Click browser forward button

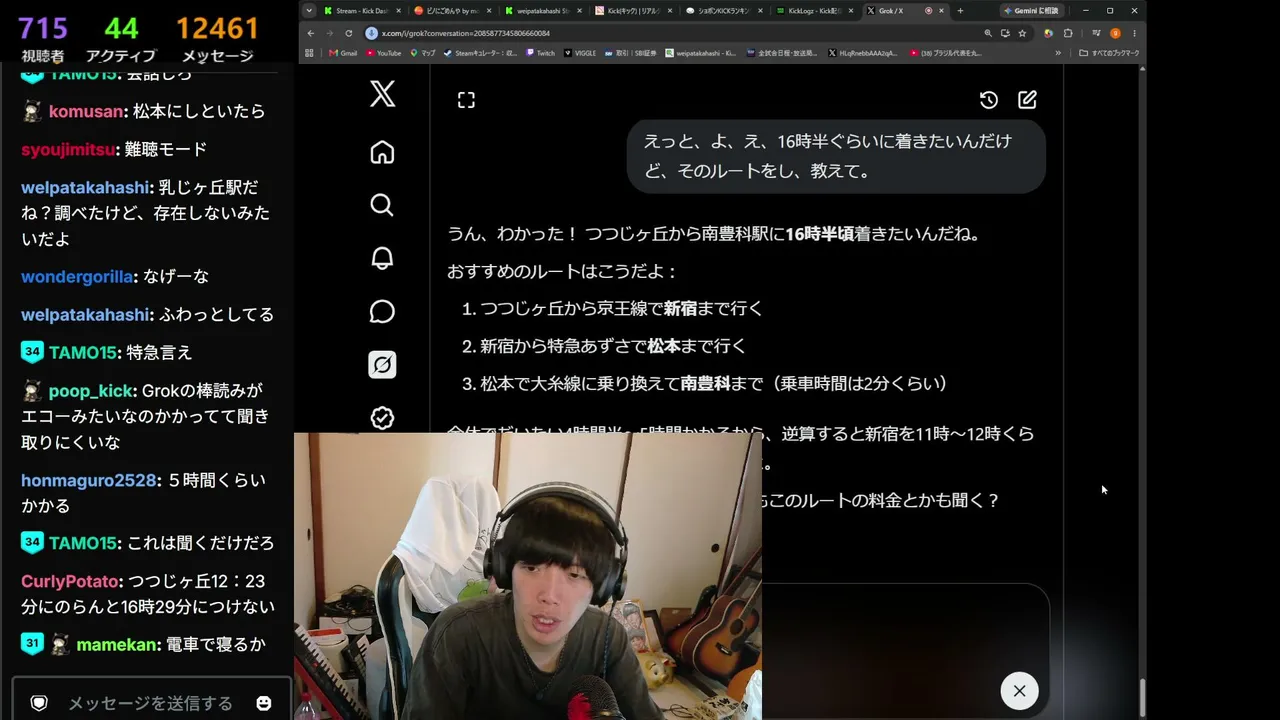click(329, 33)
